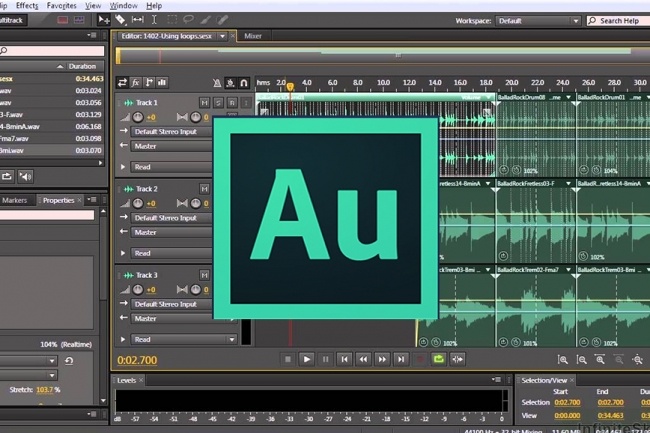Show the Inputs/Outputs track controls
The width and height of the screenshot is (650, 433).
pos(122,82)
